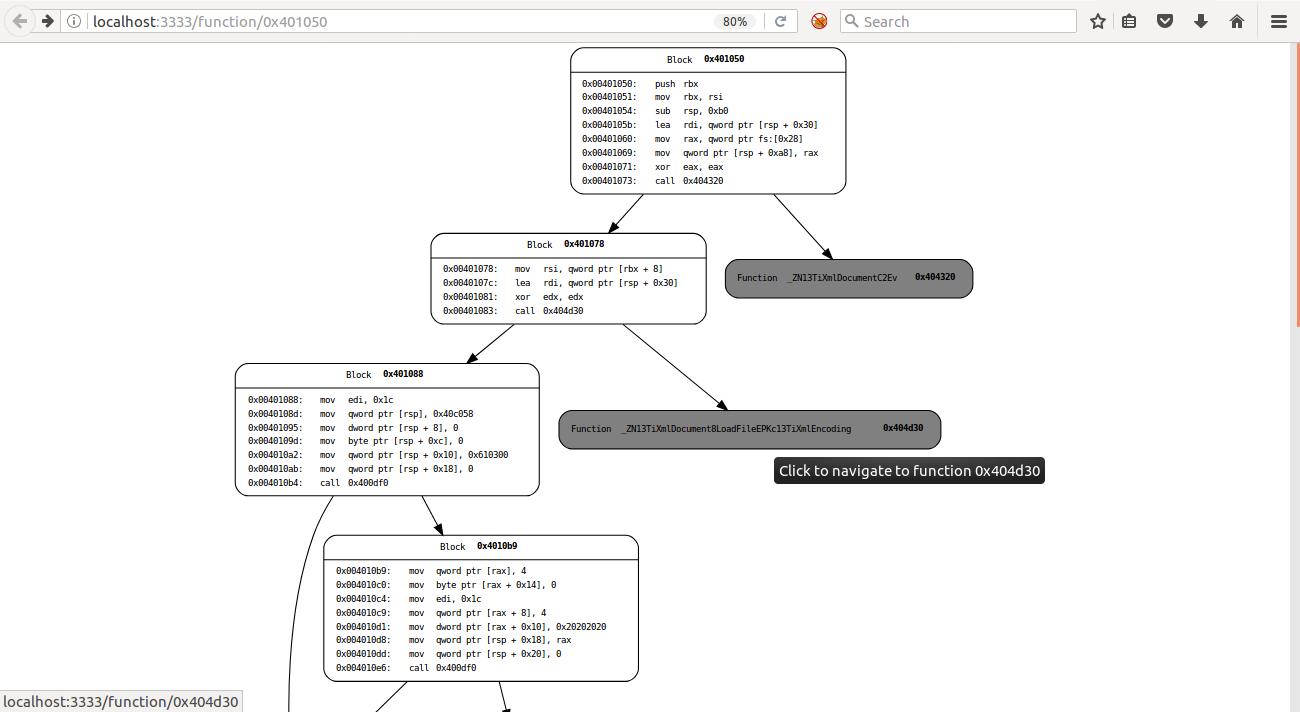The width and height of the screenshot is (1300, 712).
Task: Open the Pocket saves icon
Action: 1164,21
